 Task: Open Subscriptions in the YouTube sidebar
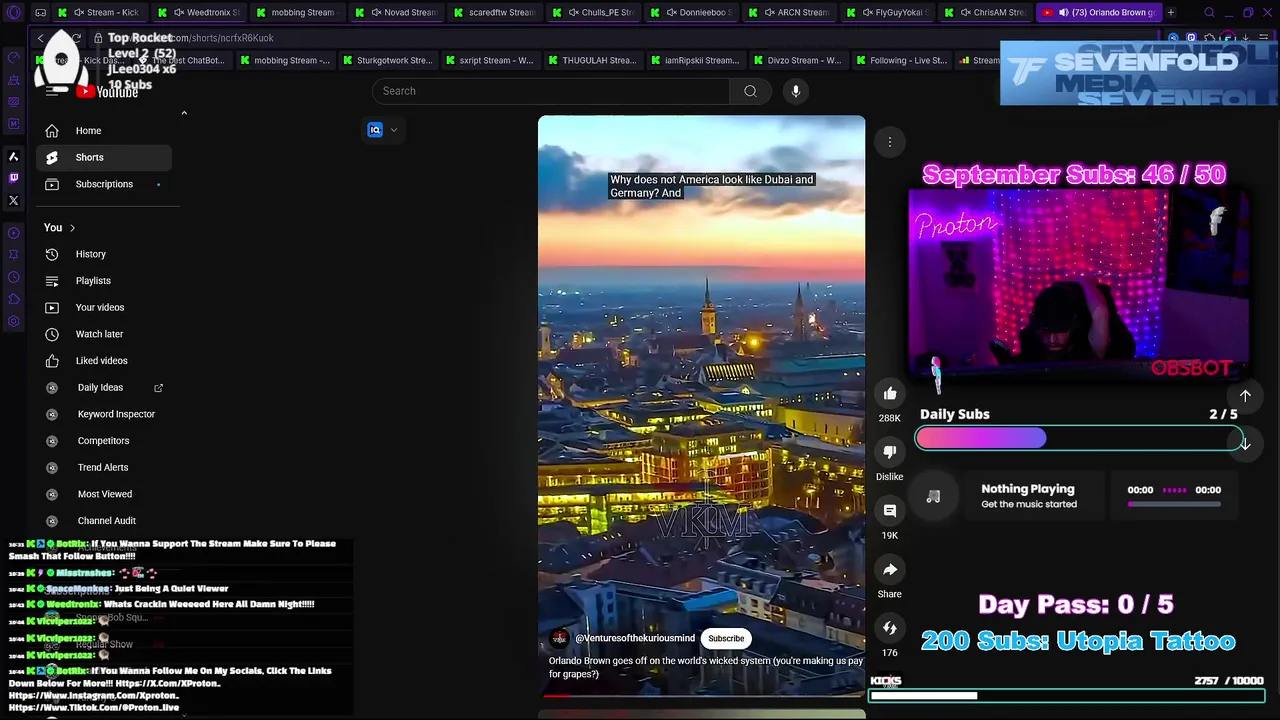[x=104, y=184]
